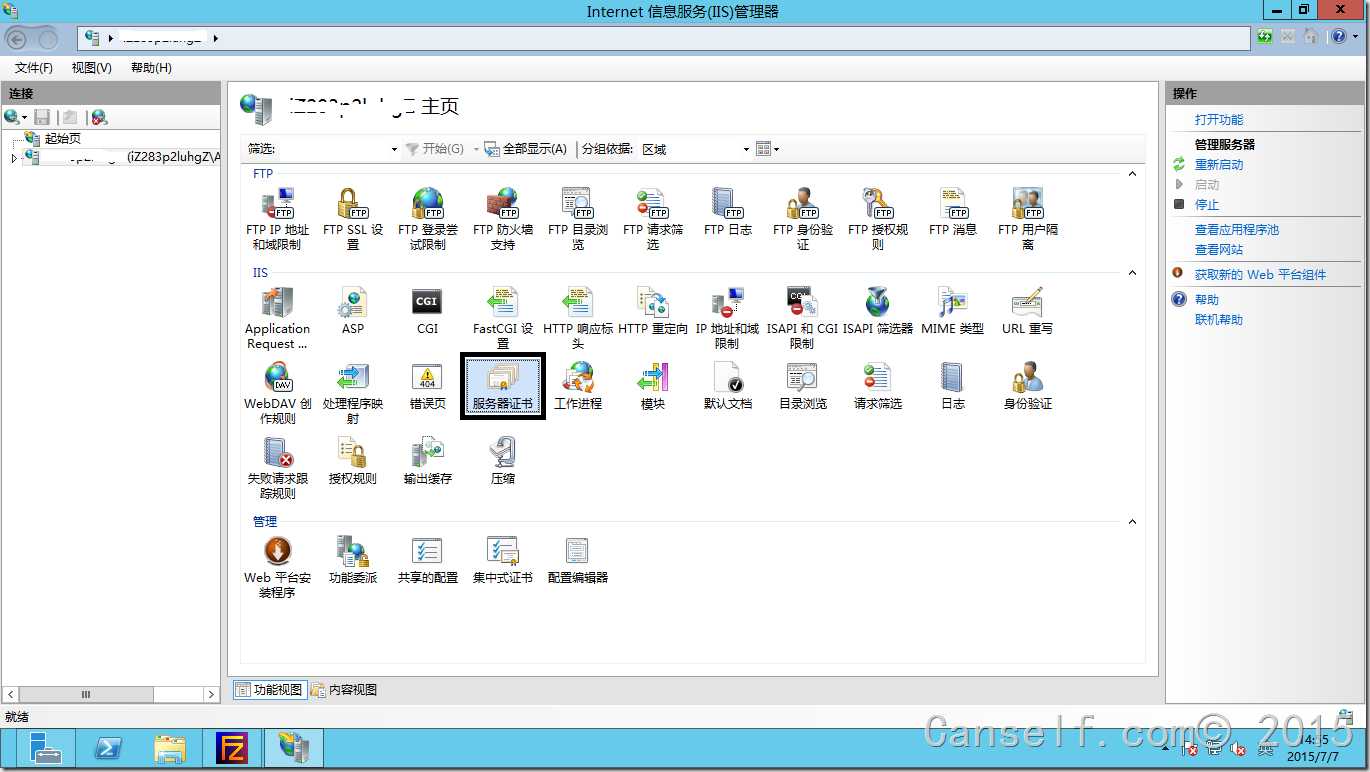This screenshot has width=1370, height=772.
Task: Open FTP 日志 feature
Action: point(728,211)
